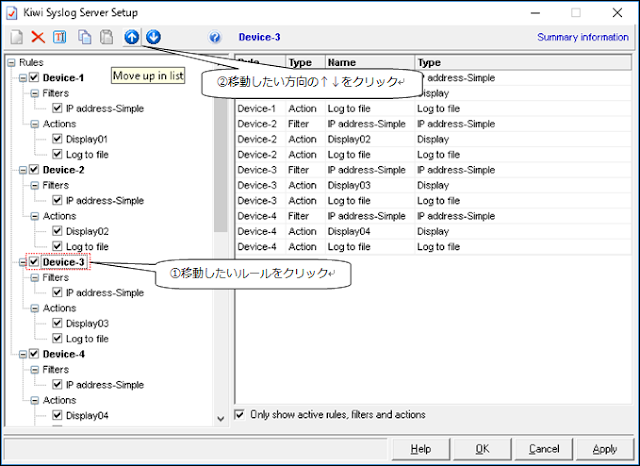Collapse Actions under Device-3
The width and height of the screenshot is (640, 466).
click(35, 308)
